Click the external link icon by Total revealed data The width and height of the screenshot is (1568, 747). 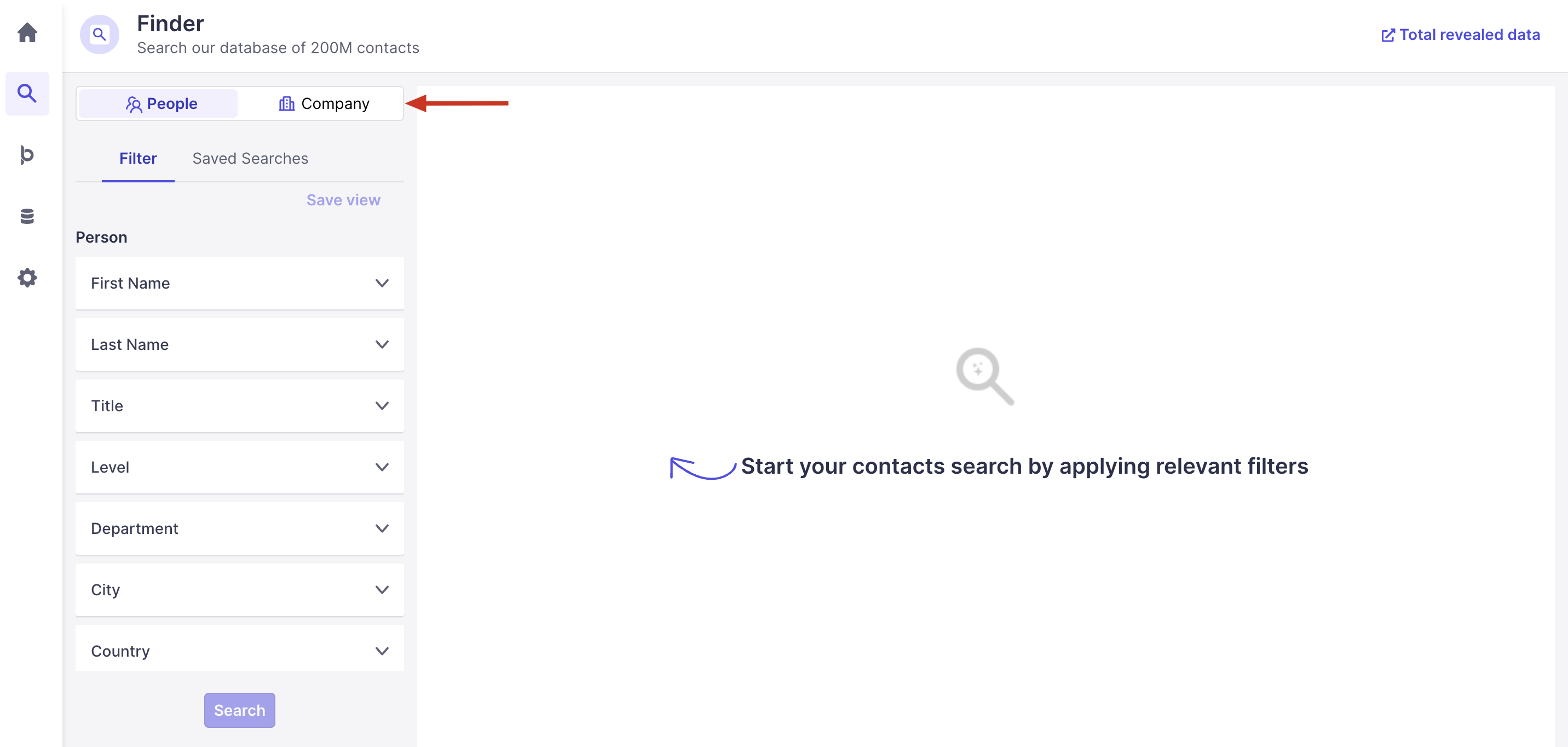1388,35
